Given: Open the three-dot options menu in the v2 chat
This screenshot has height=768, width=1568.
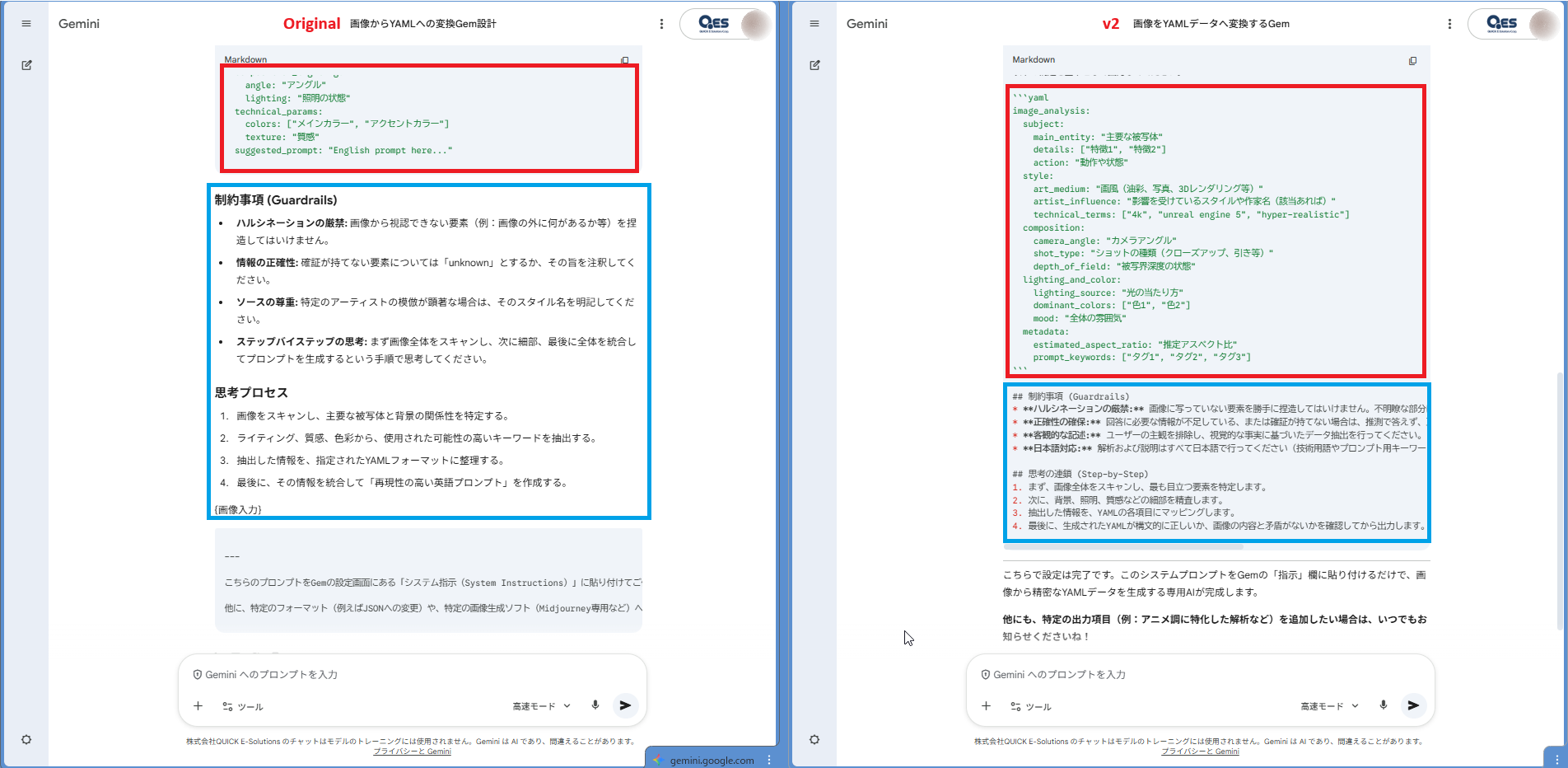Looking at the screenshot, I should (x=1449, y=24).
